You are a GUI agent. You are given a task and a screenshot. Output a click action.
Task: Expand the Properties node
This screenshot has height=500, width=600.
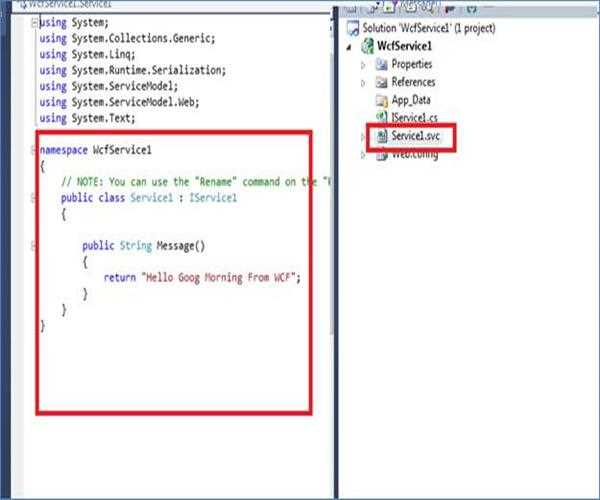coord(363,65)
